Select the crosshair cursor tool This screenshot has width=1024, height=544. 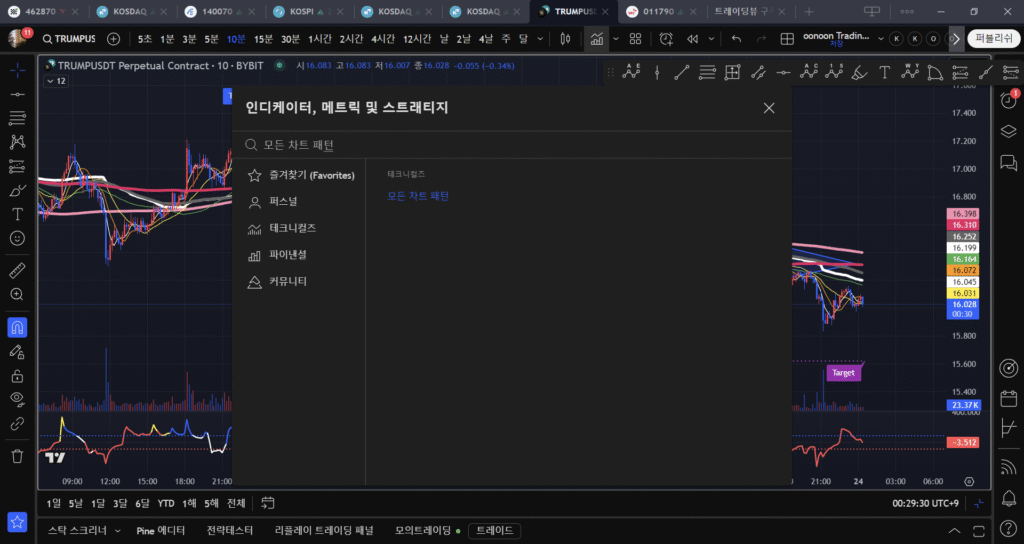(x=17, y=69)
